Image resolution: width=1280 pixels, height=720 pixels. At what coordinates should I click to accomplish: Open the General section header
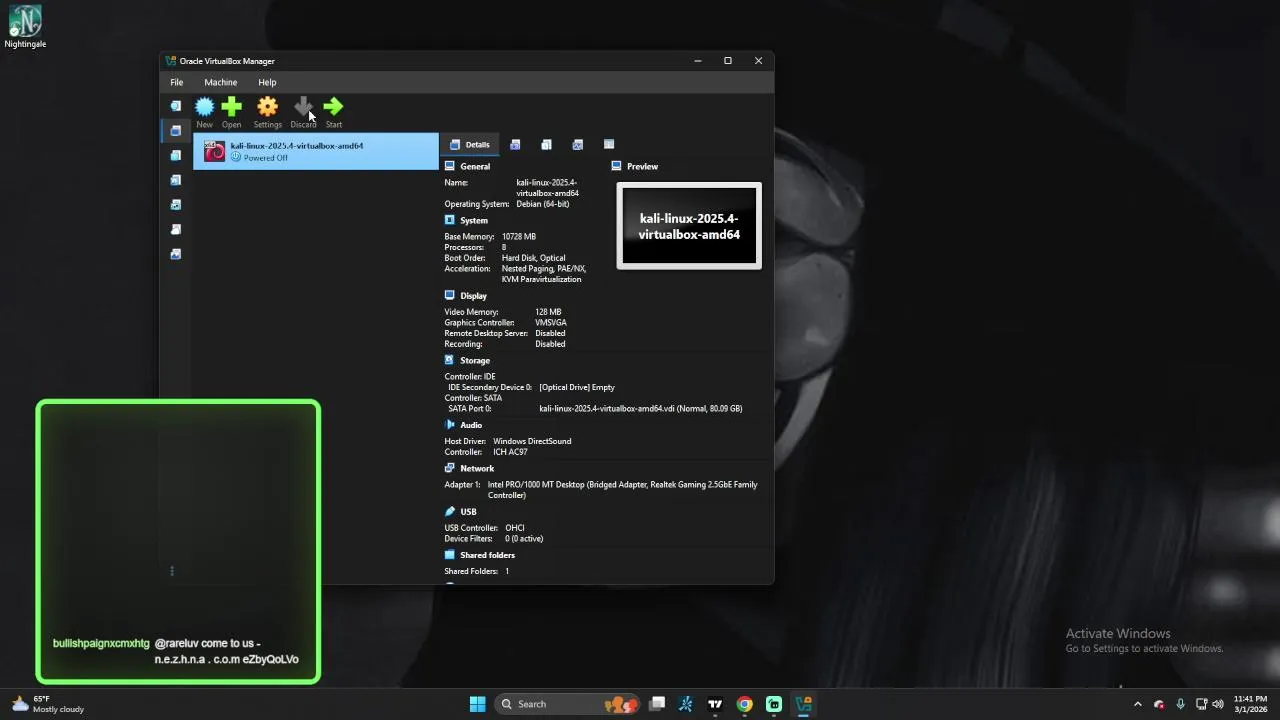point(475,166)
